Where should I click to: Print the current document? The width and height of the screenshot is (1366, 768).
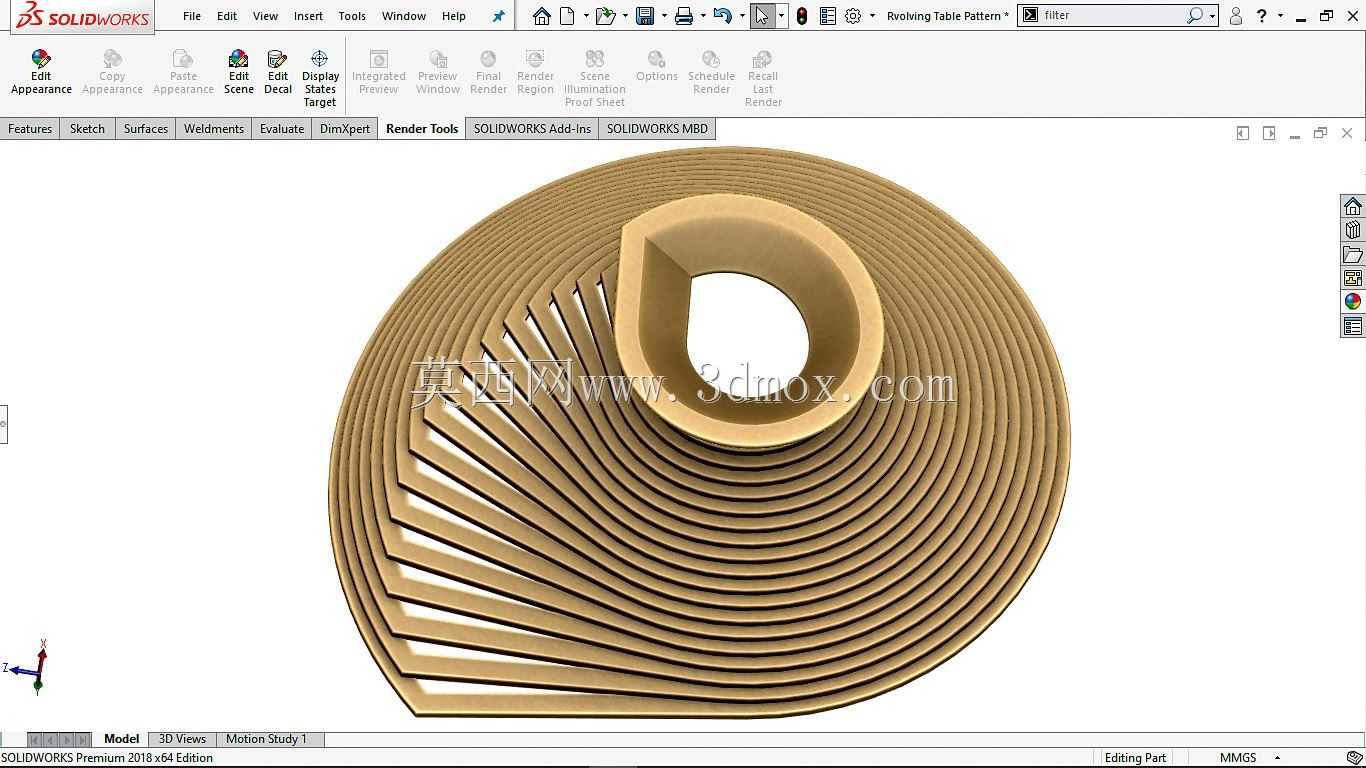tap(684, 16)
